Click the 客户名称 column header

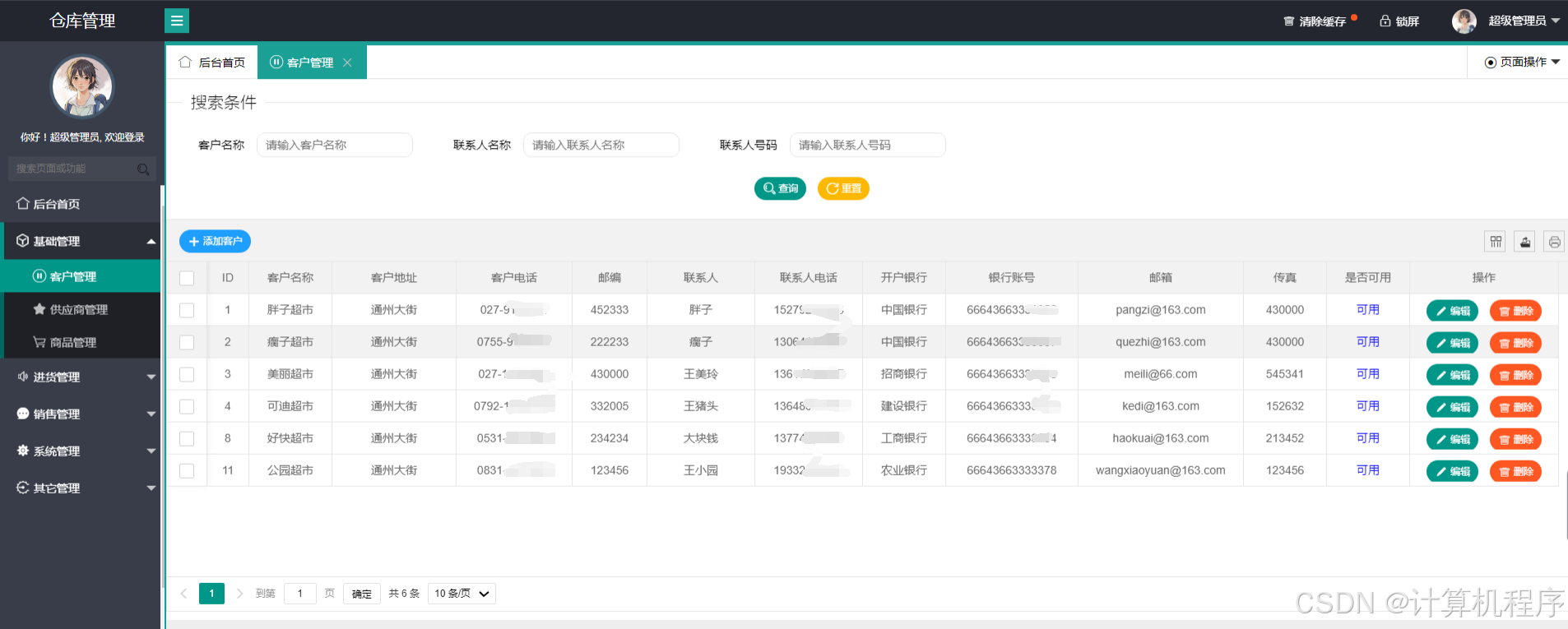click(x=290, y=278)
